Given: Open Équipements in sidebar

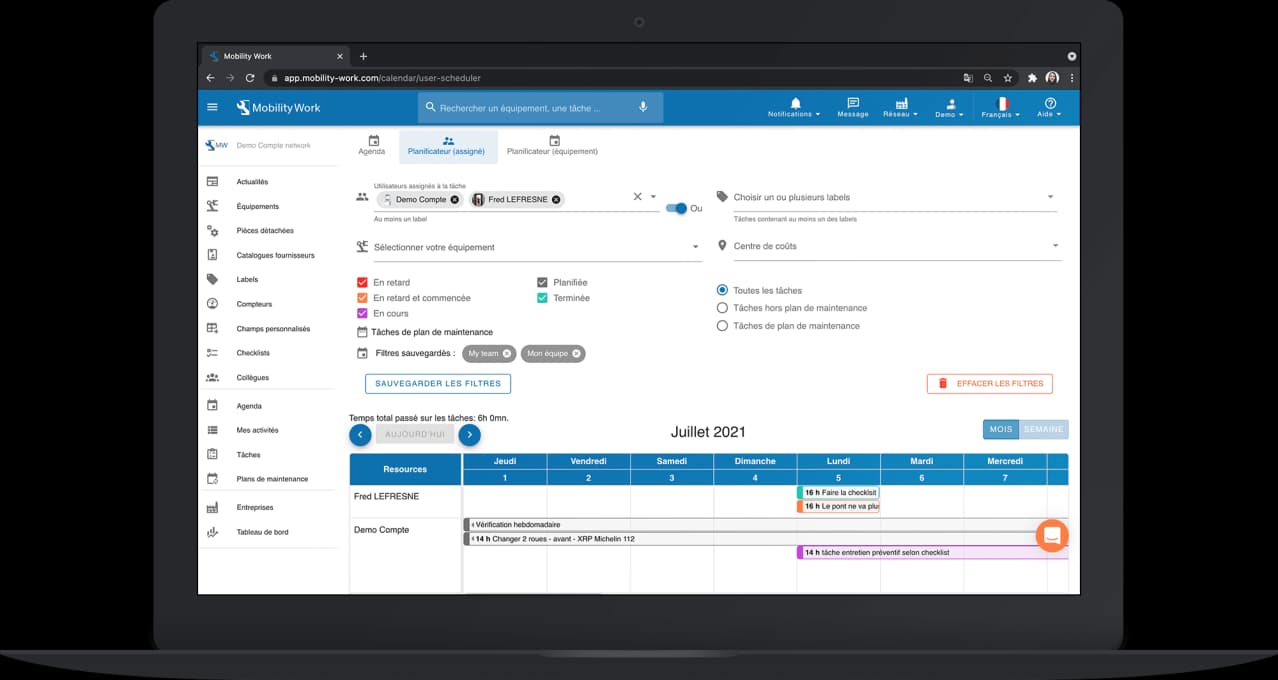Looking at the screenshot, I should 258,206.
